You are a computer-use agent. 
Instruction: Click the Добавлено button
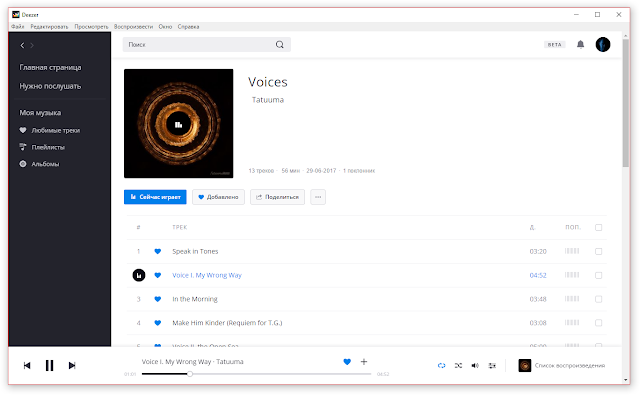click(218, 197)
